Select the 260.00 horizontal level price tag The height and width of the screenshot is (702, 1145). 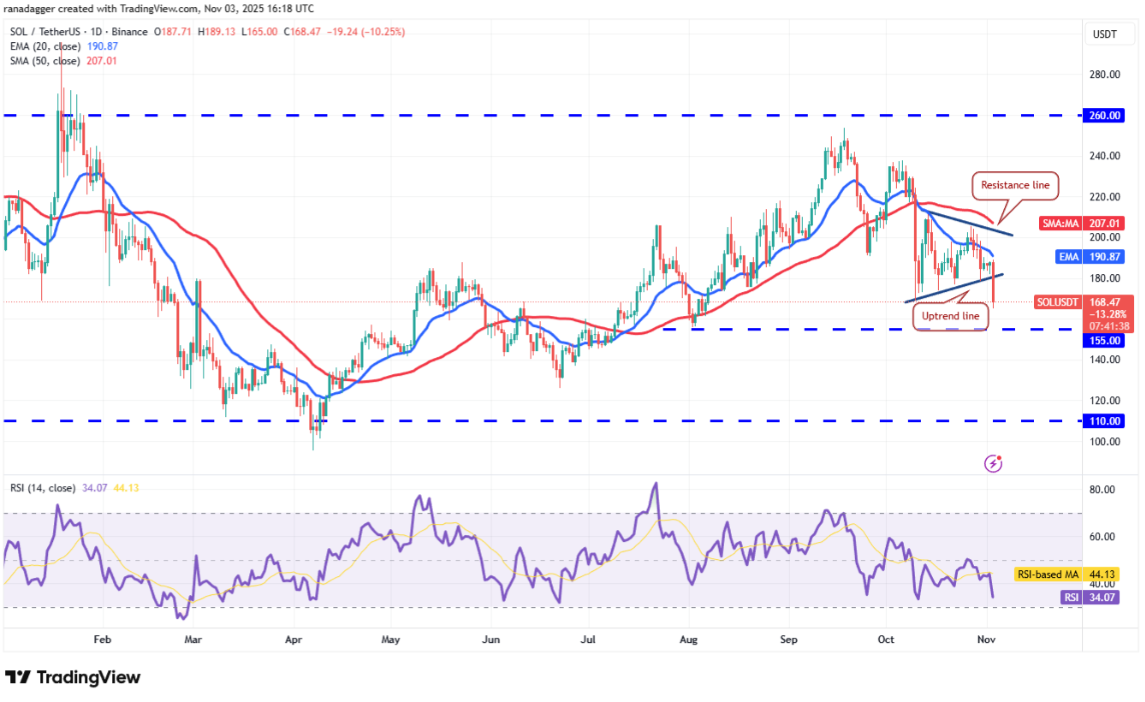pos(1103,115)
